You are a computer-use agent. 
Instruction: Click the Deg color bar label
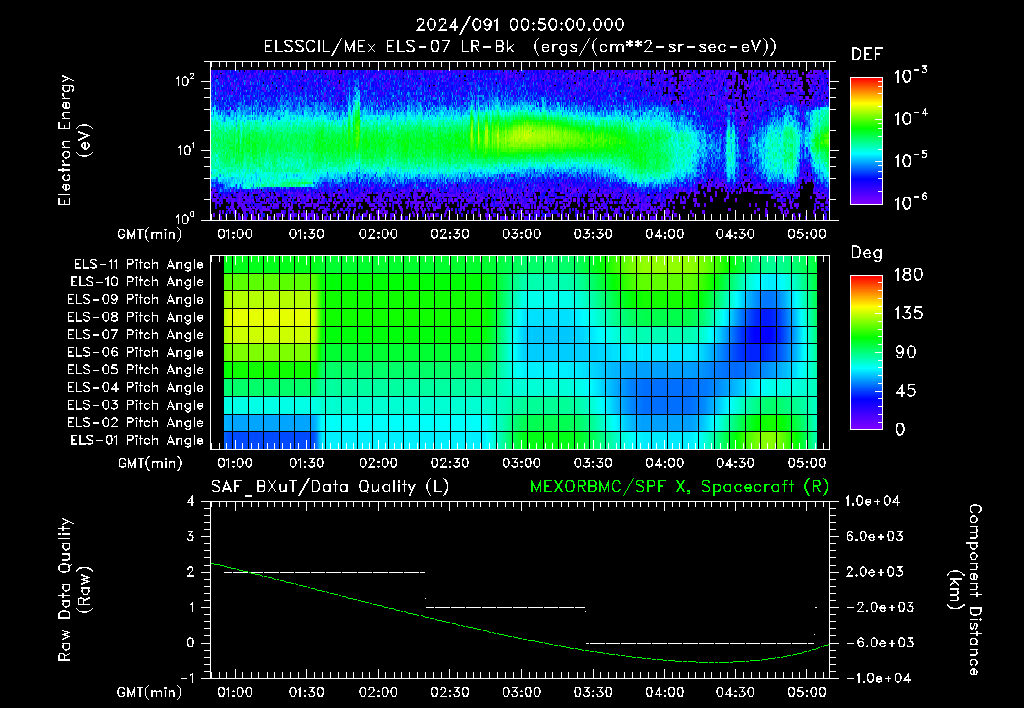pyautogui.click(x=867, y=253)
